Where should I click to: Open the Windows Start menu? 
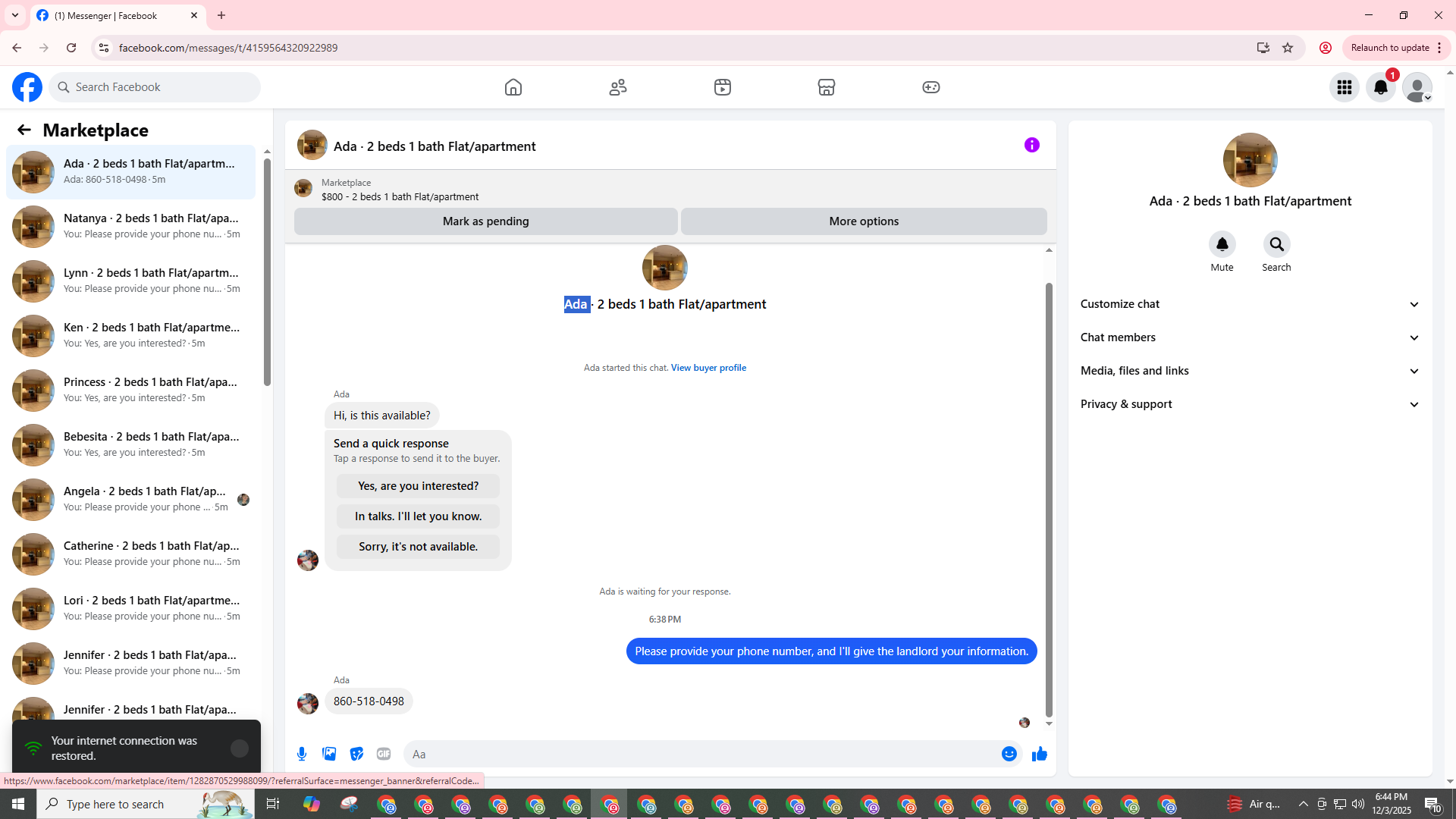(x=18, y=804)
